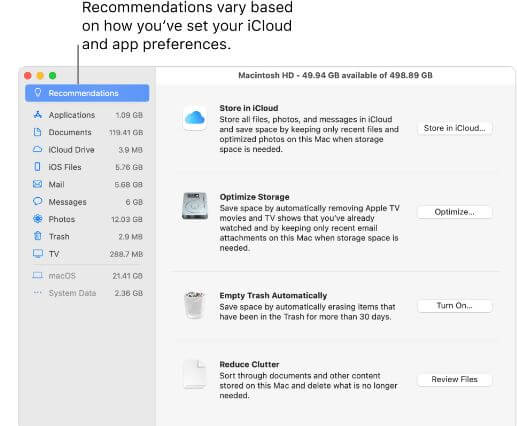The image size is (517, 426).
Task: Click the 288.7 MB TV size
Action: [126, 254]
